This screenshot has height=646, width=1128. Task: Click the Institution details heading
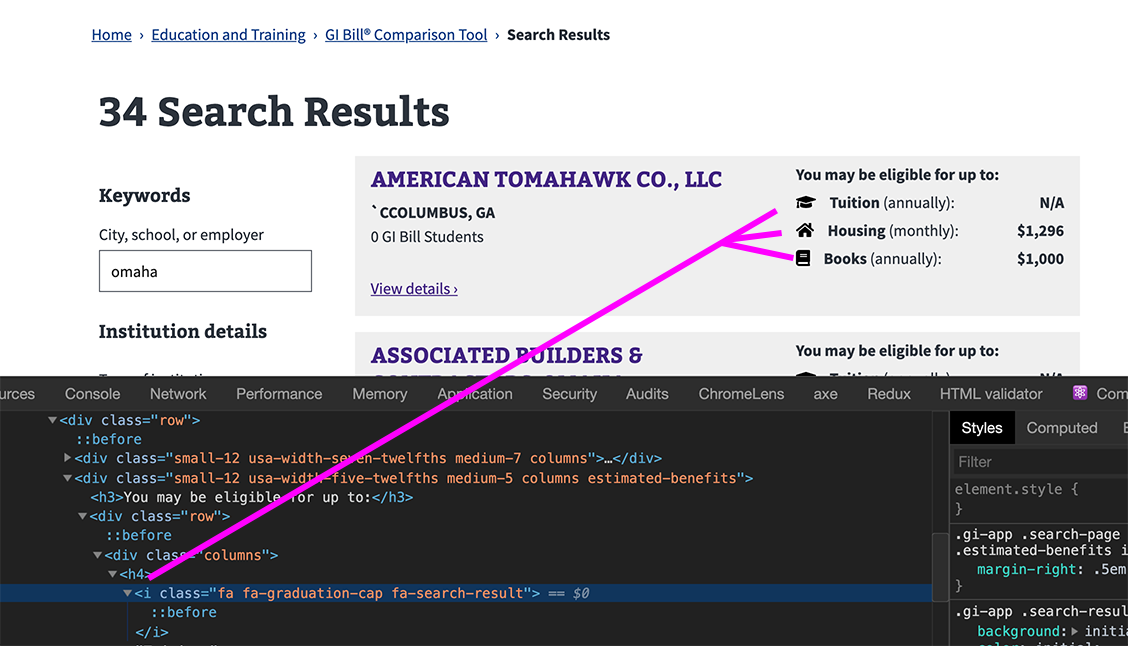point(183,332)
